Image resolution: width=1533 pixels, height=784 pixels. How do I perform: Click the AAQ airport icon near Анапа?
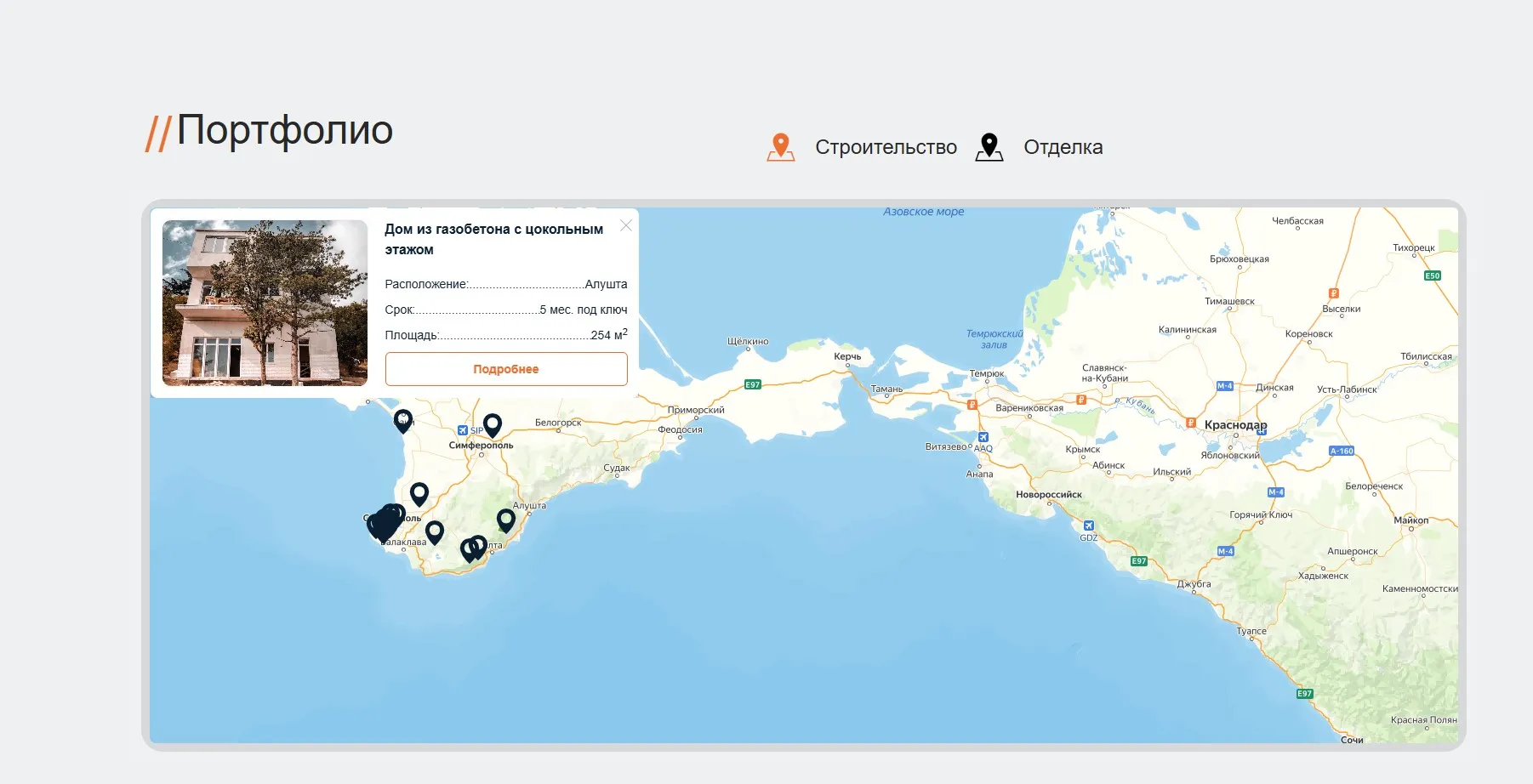[x=983, y=437]
